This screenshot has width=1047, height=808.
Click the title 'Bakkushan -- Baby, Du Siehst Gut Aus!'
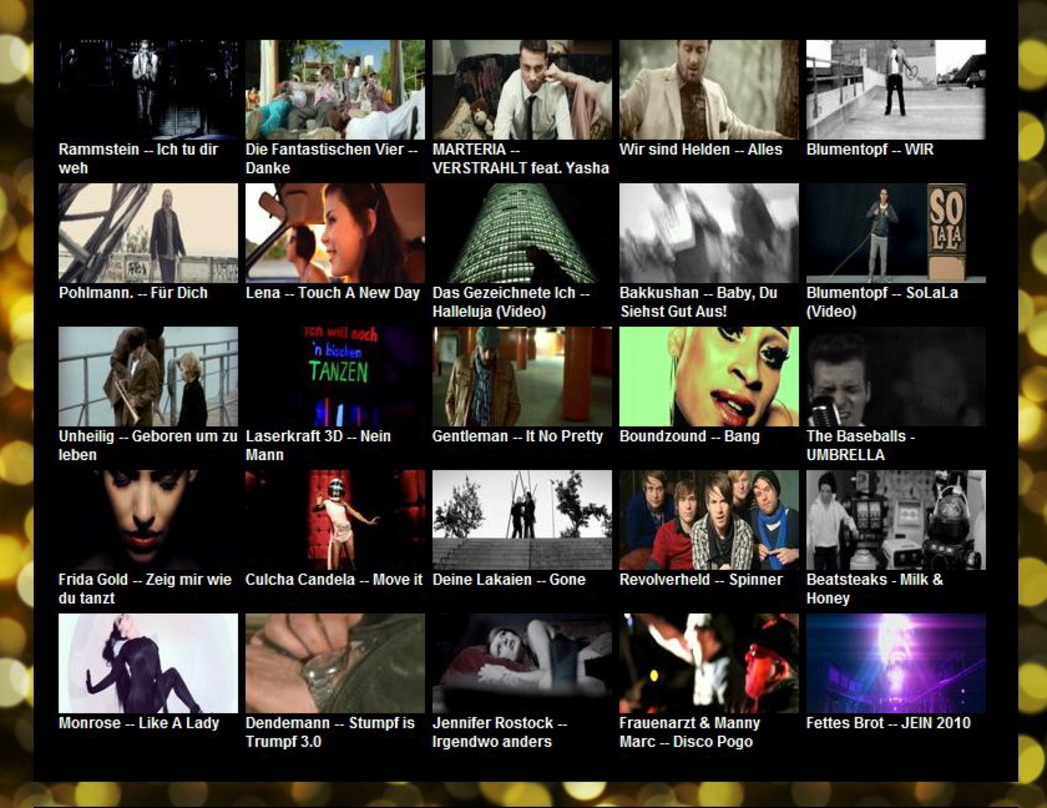698,302
